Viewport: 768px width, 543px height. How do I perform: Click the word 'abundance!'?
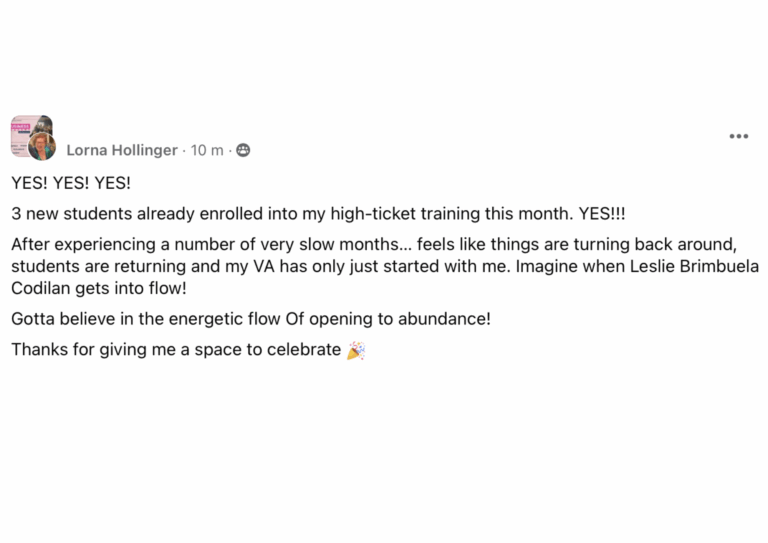tap(444, 319)
